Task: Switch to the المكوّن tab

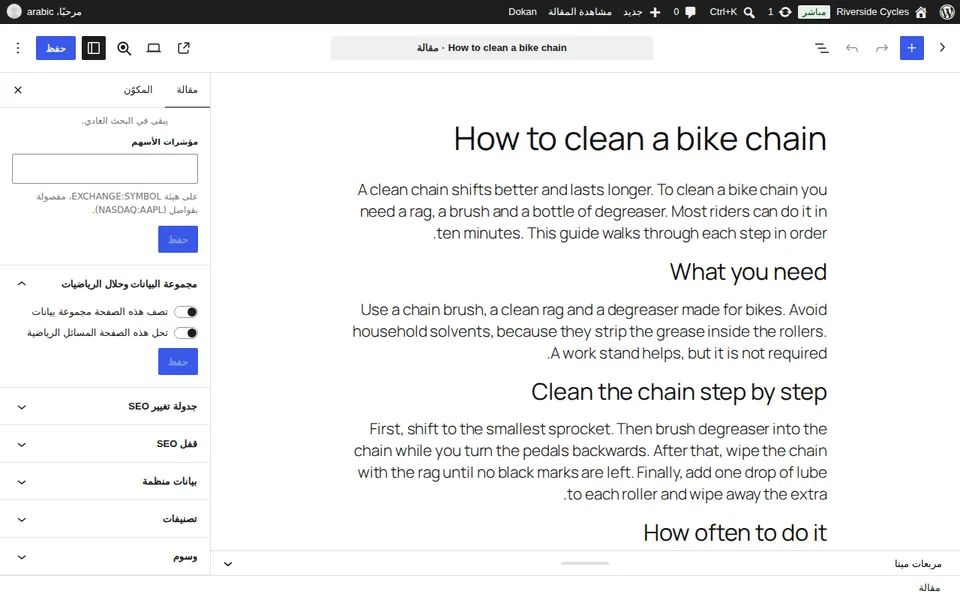Action: (138, 90)
